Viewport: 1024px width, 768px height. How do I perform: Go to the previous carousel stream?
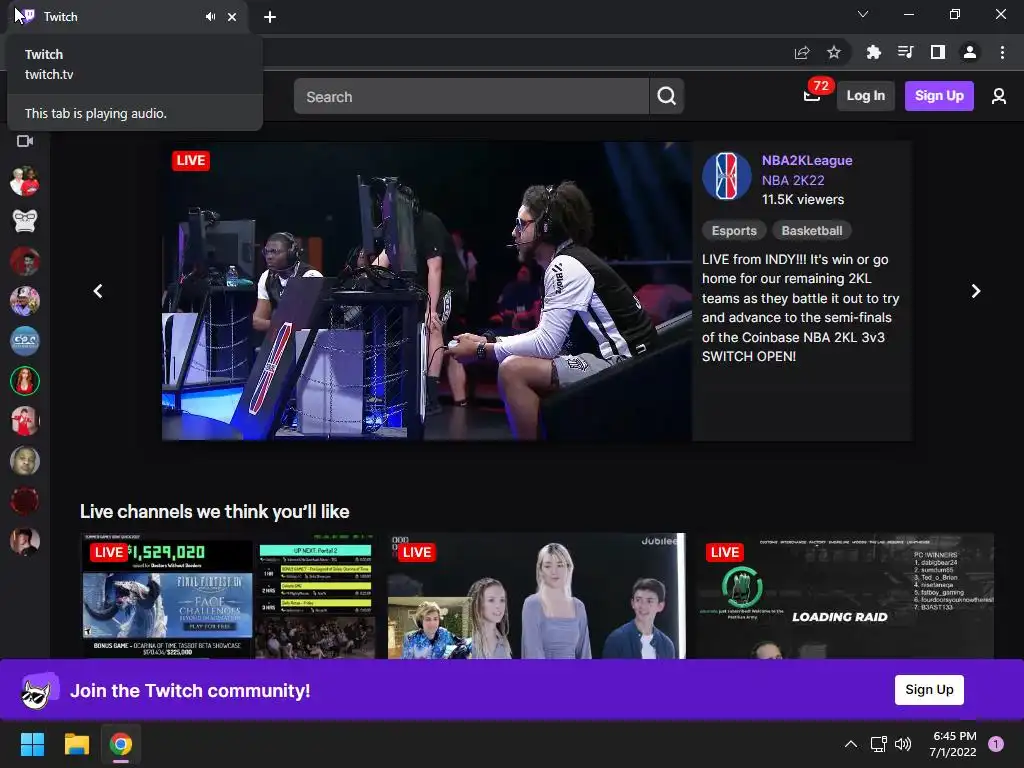(98, 291)
